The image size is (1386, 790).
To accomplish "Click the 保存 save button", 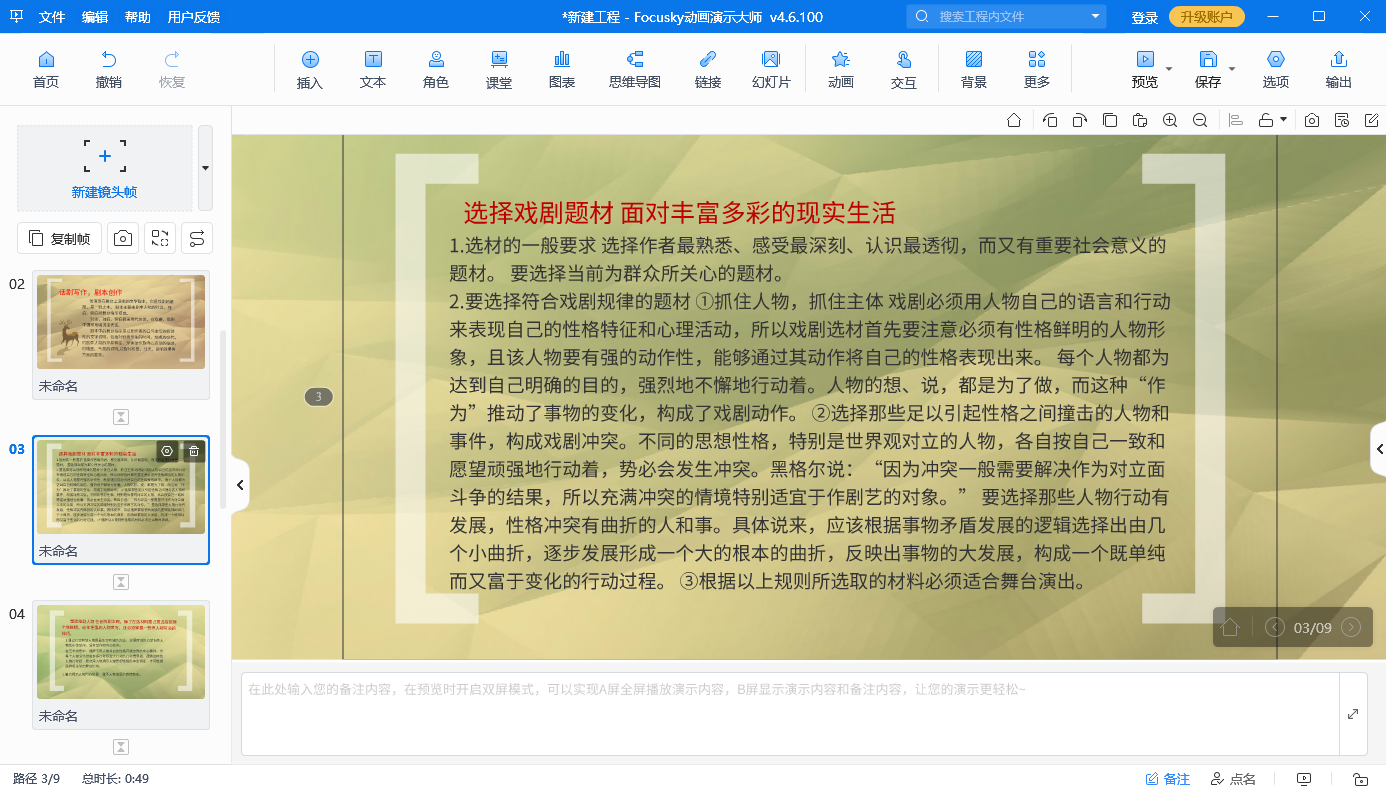I will point(1208,69).
